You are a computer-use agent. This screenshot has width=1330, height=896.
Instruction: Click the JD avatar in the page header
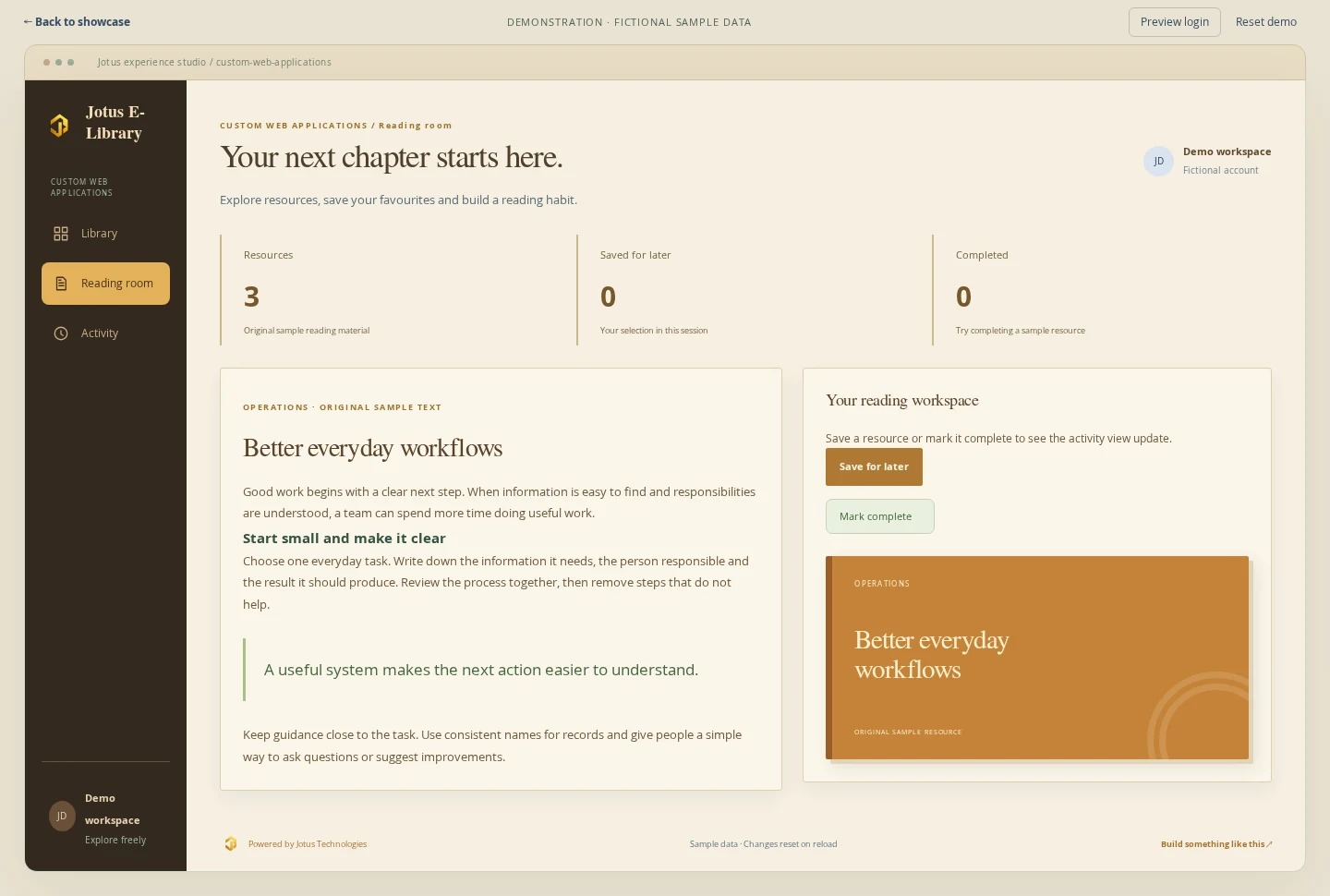pyautogui.click(x=1158, y=161)
